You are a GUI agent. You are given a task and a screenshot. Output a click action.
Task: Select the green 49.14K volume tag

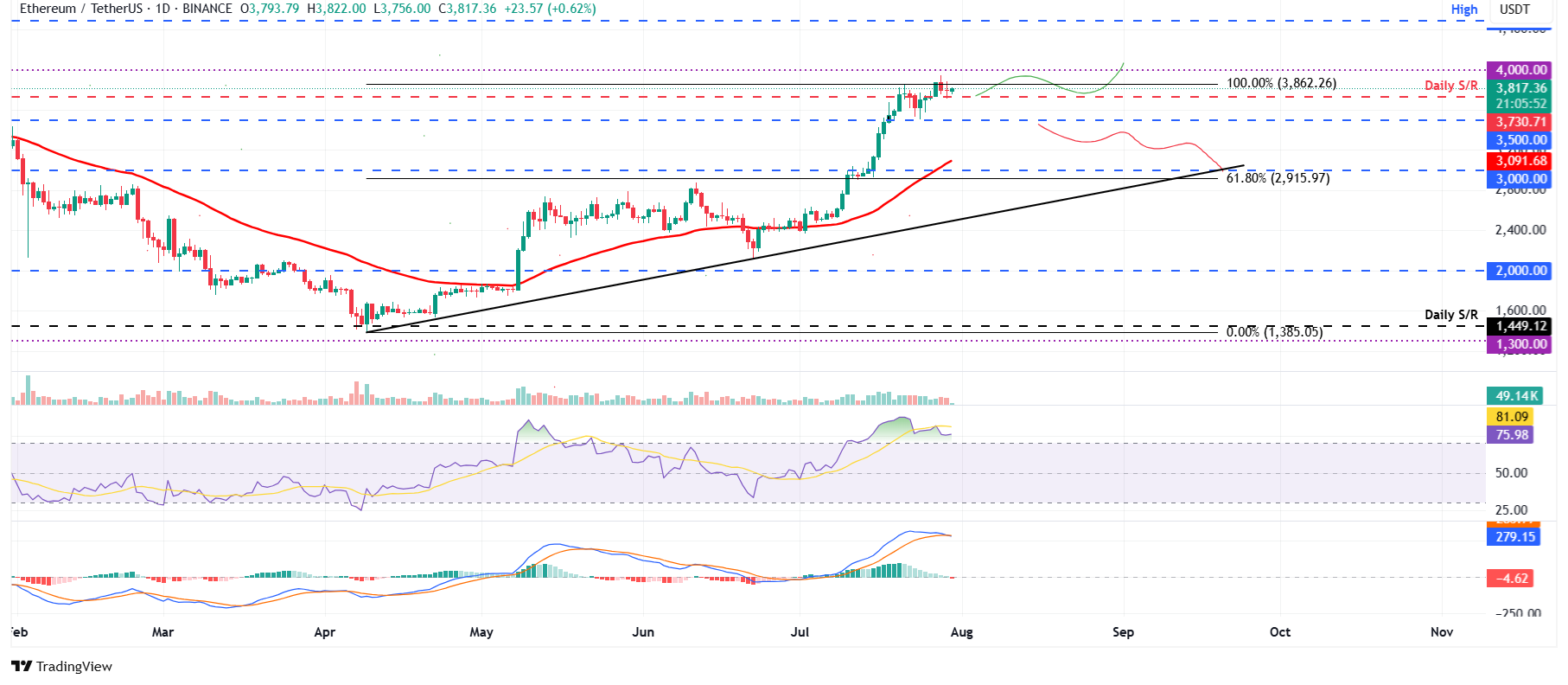(1516, 396)
